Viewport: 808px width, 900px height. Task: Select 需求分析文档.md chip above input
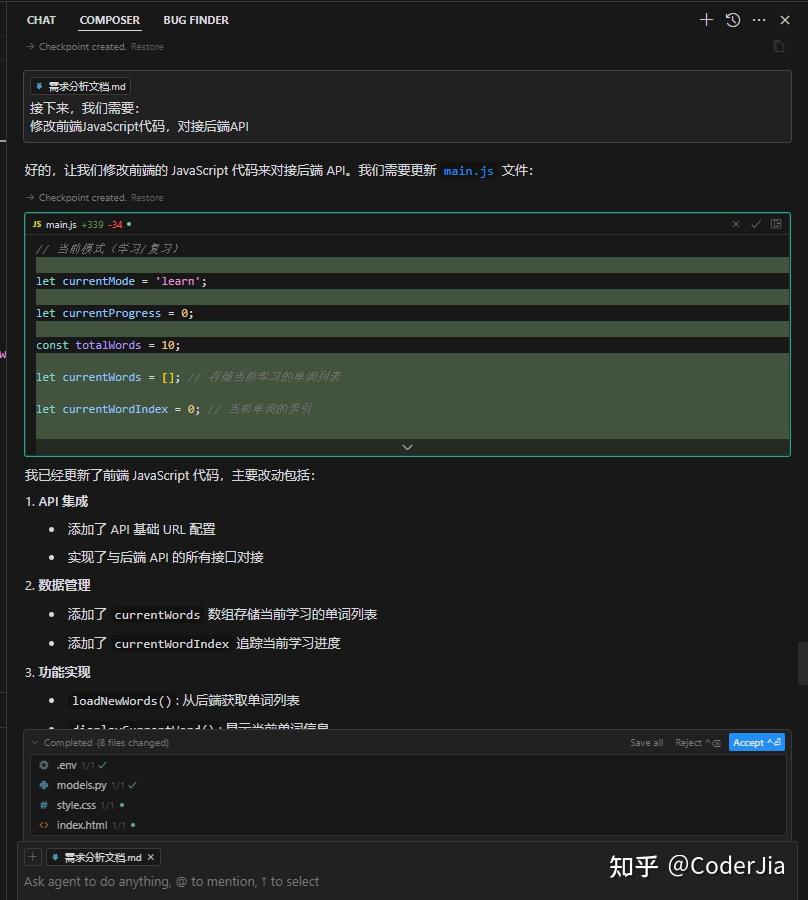(102, 857)
